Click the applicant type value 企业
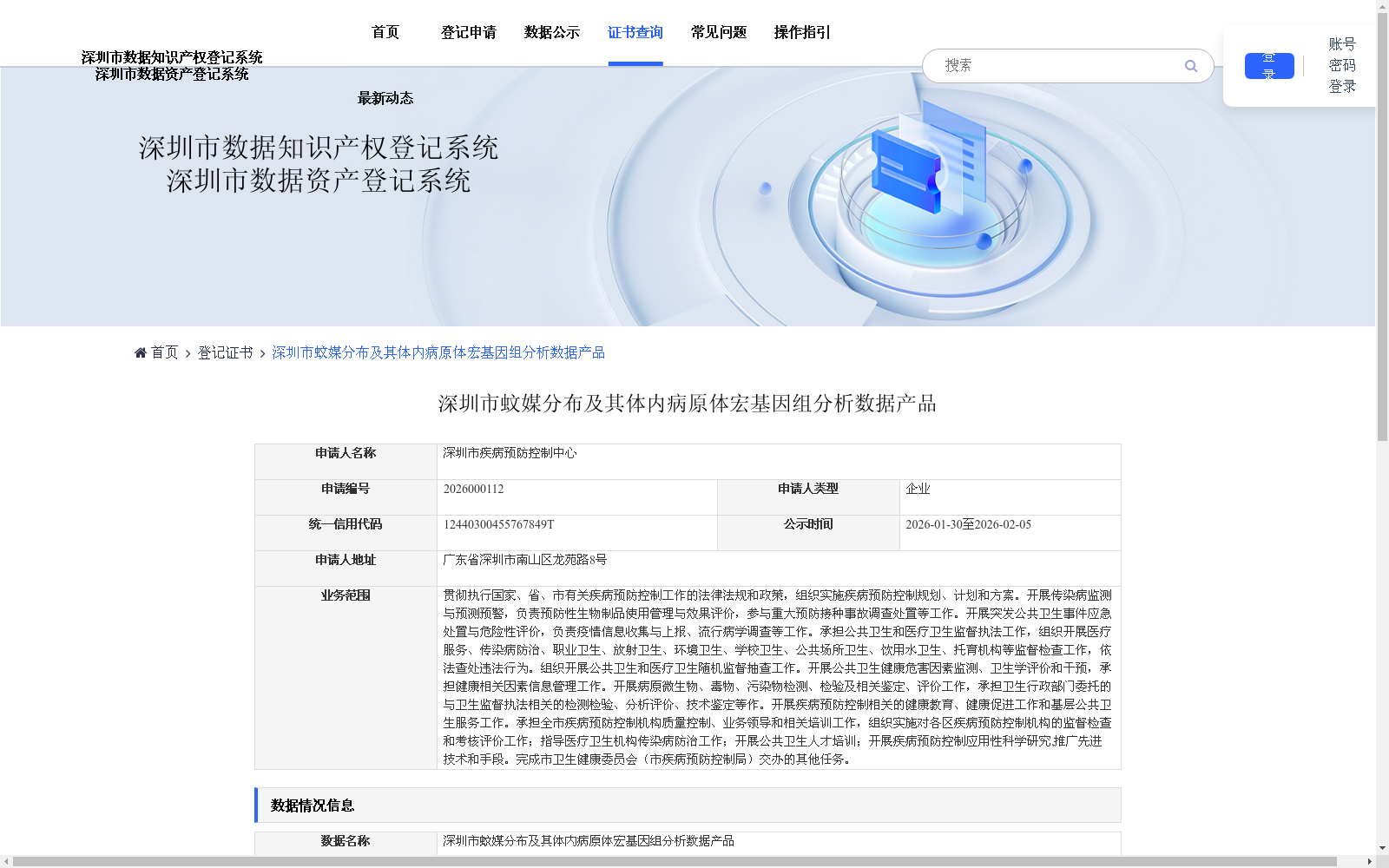This screenshot has width=1389, height=868. point(918,489)
